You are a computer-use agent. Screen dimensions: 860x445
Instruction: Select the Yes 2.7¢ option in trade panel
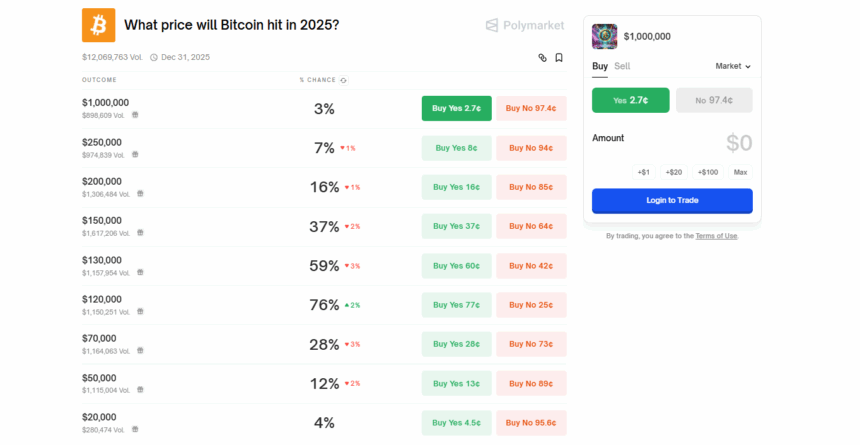click(631, 100)
